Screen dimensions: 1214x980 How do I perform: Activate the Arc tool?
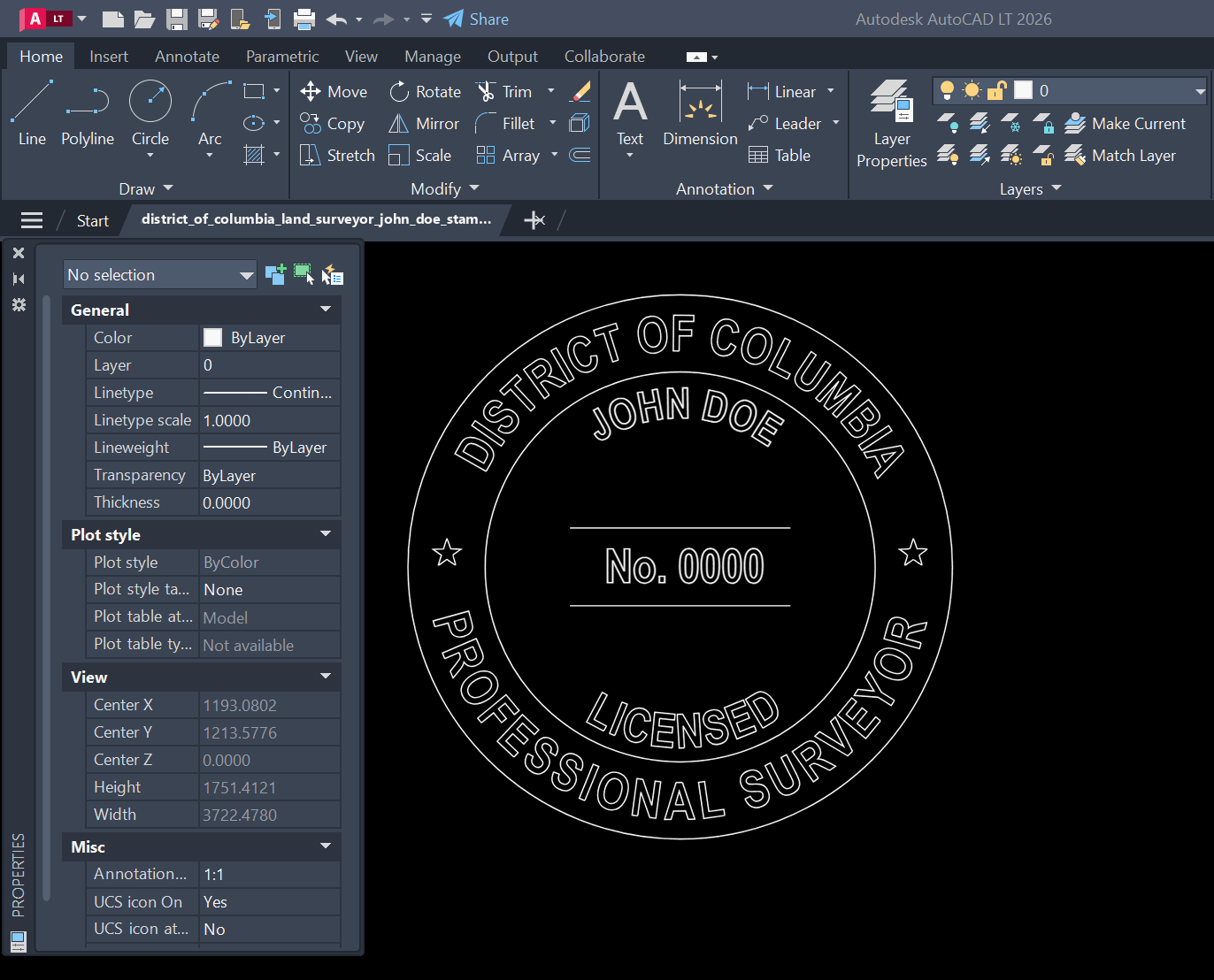210,113
